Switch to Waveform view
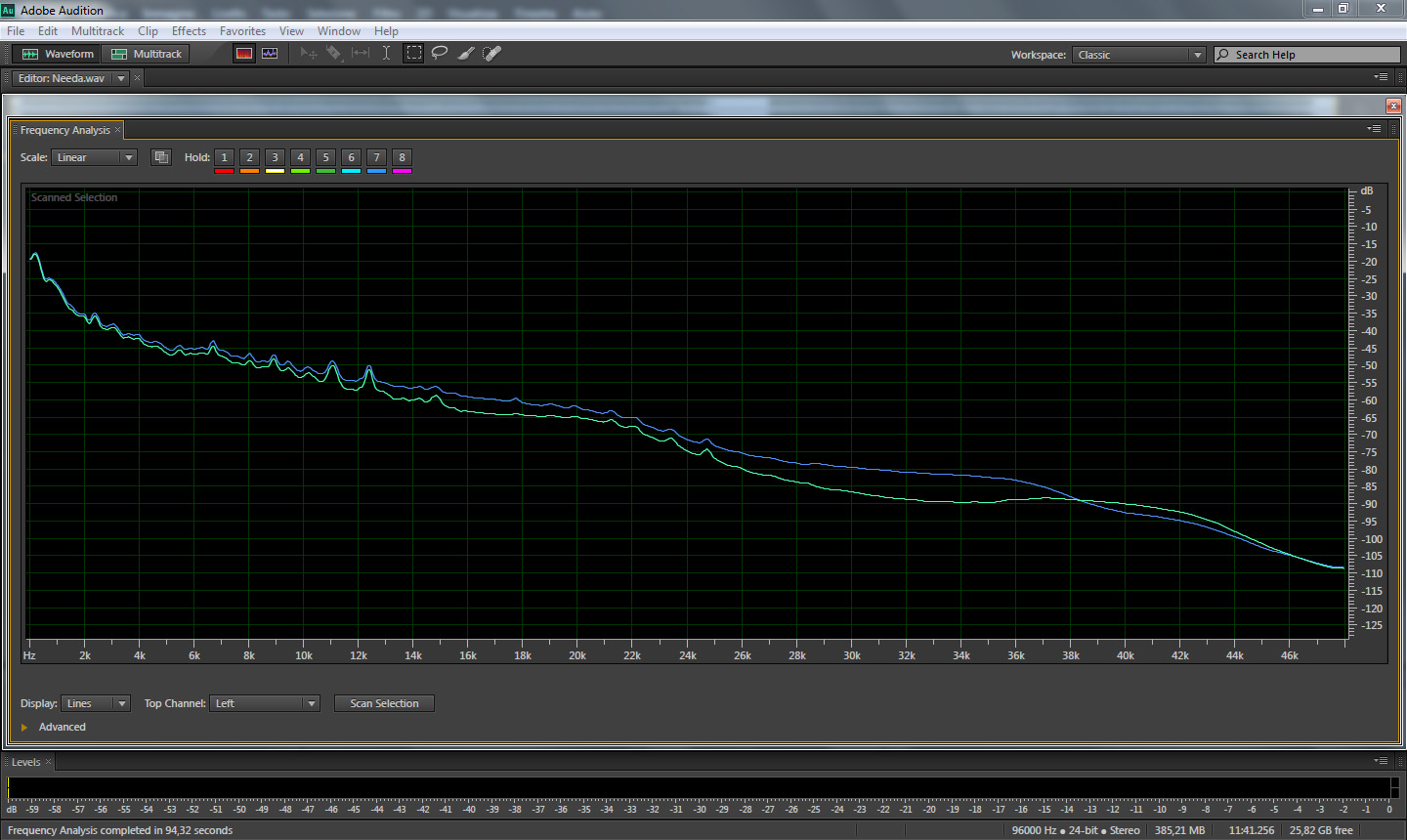This screenshot has width=1407, height=840. click(58, 54)
